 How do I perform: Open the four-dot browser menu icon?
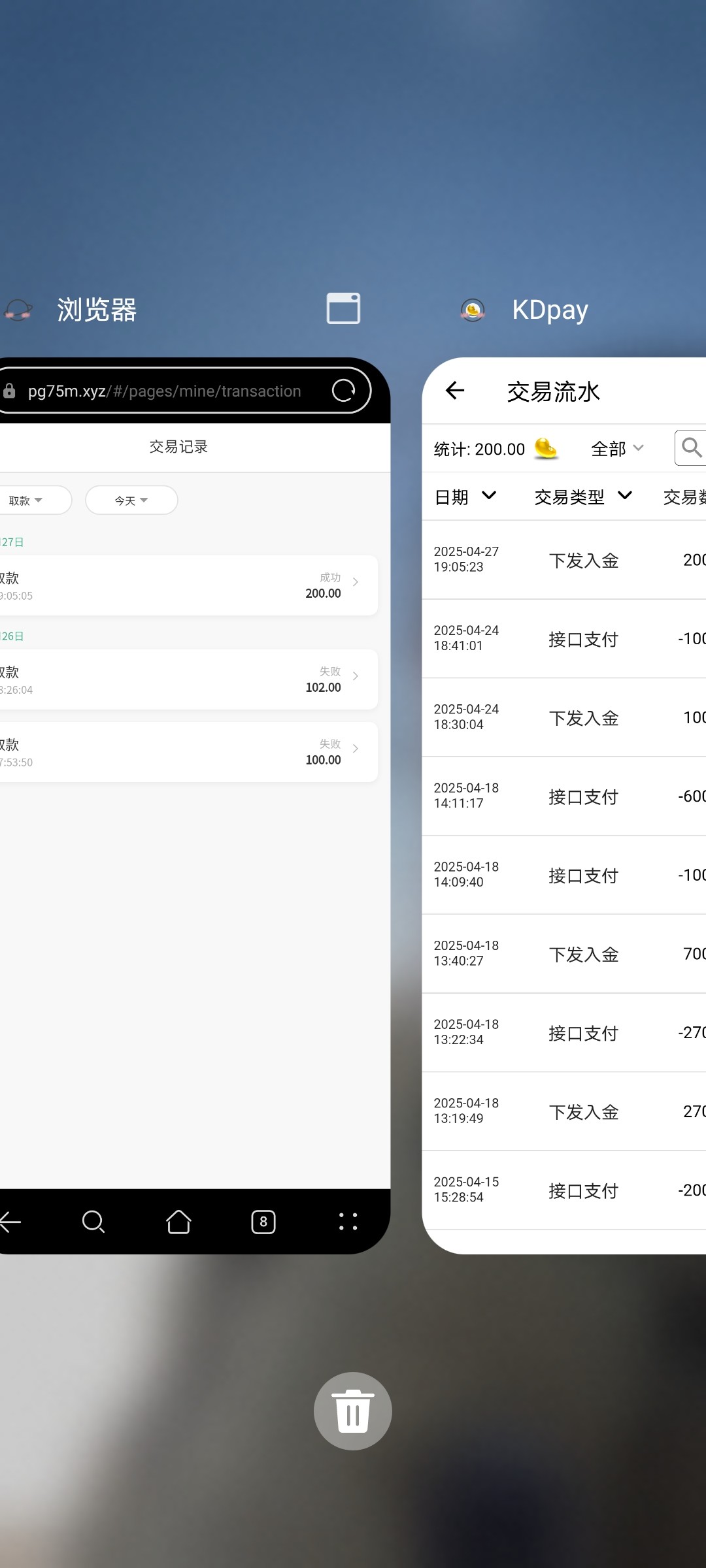coord(348,1221)
